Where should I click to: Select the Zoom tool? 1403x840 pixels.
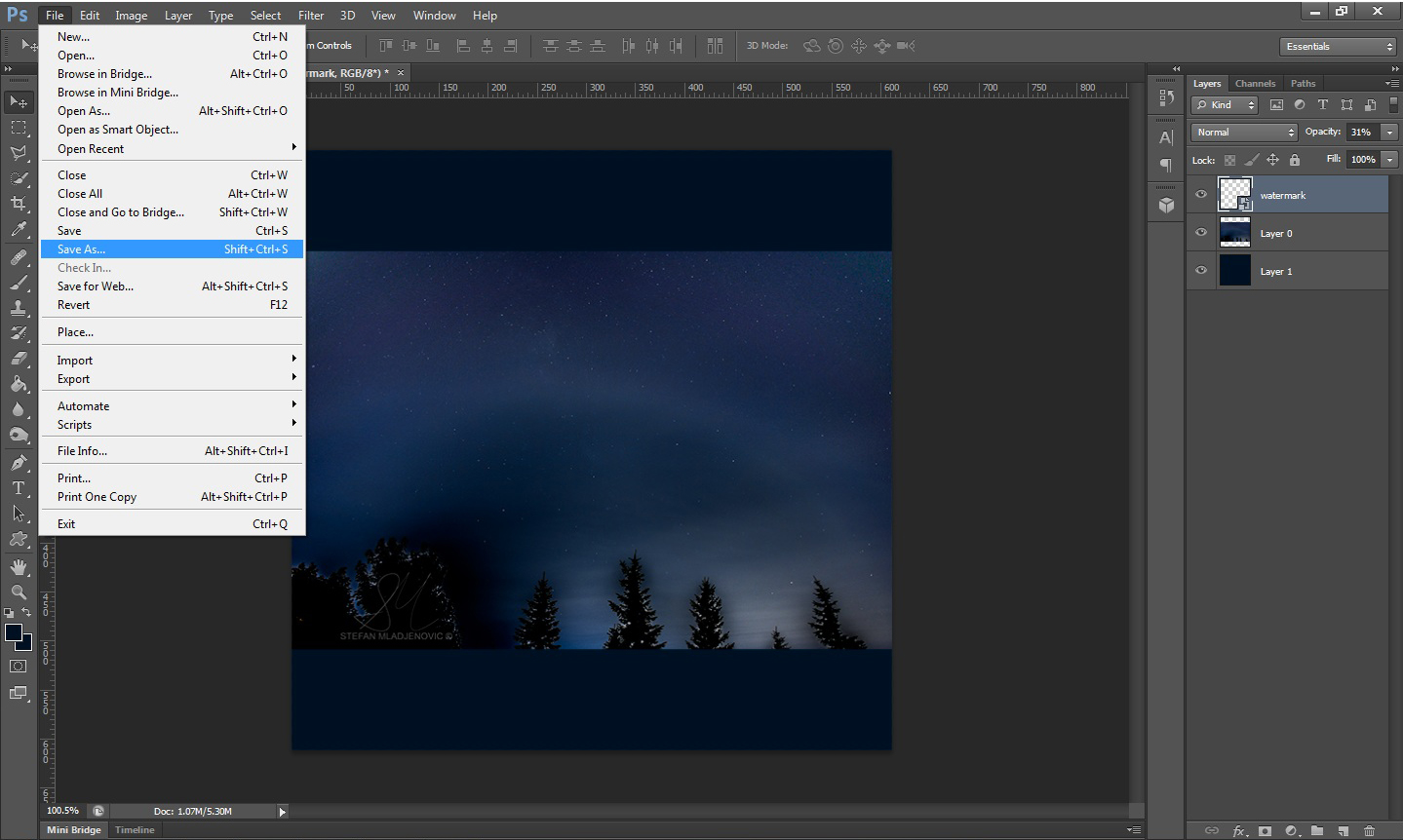click(x=19, y=592)
